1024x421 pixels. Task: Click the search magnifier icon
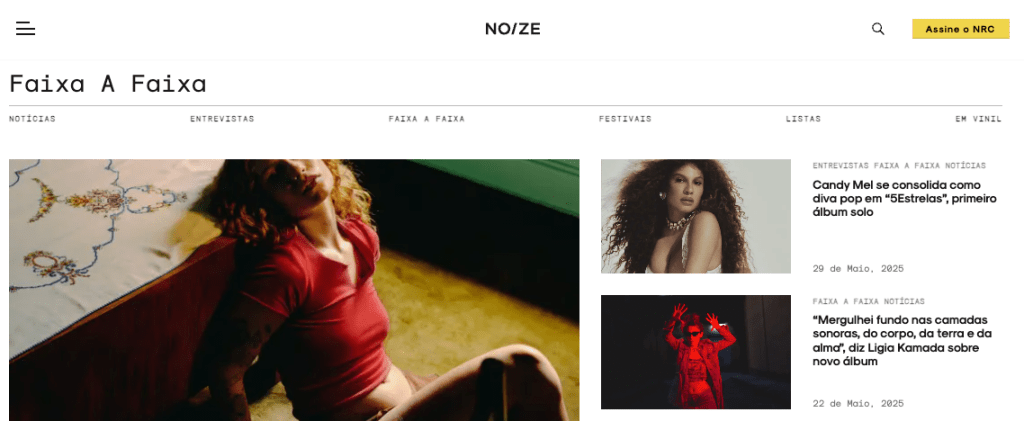(878, 29)
